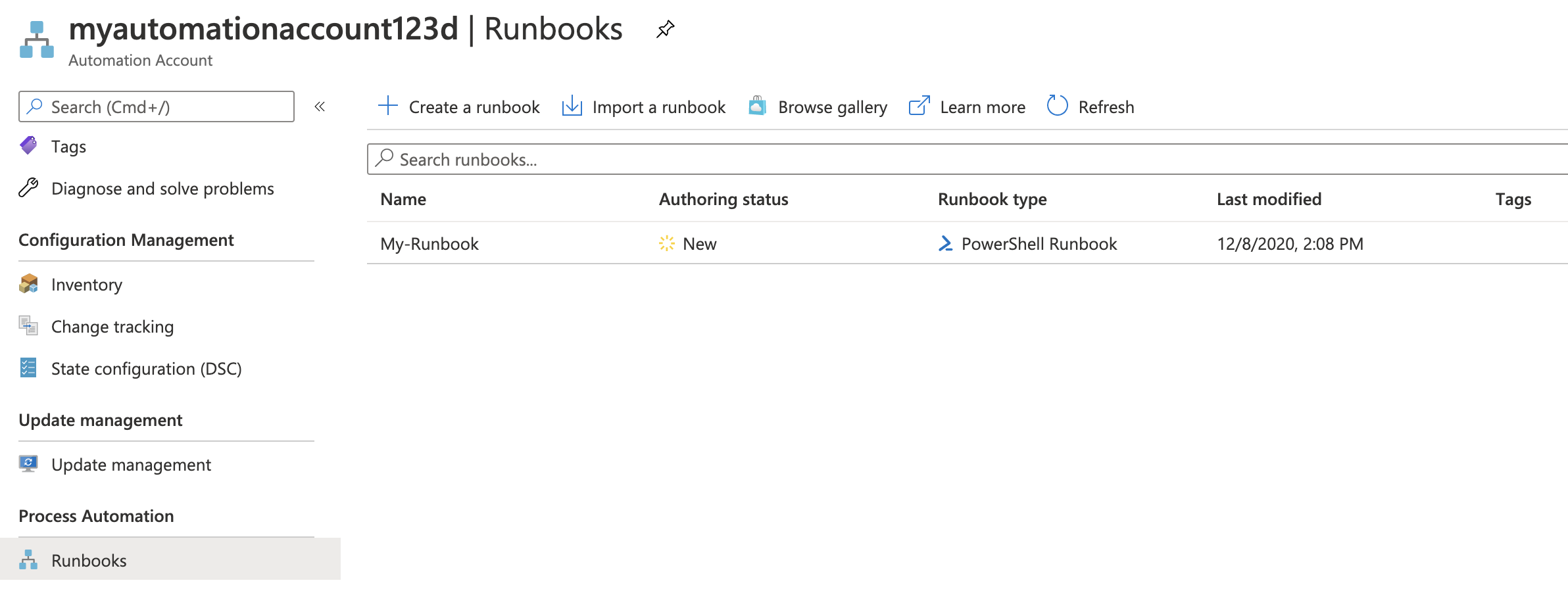
Task: Click the Automation Account subtitle text
Action: (x=140, y=60)
